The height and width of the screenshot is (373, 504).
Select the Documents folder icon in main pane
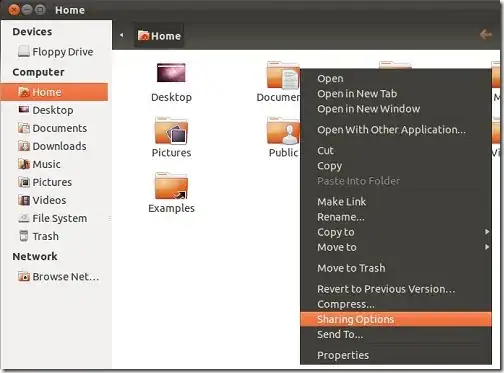(x=283, y=75)
